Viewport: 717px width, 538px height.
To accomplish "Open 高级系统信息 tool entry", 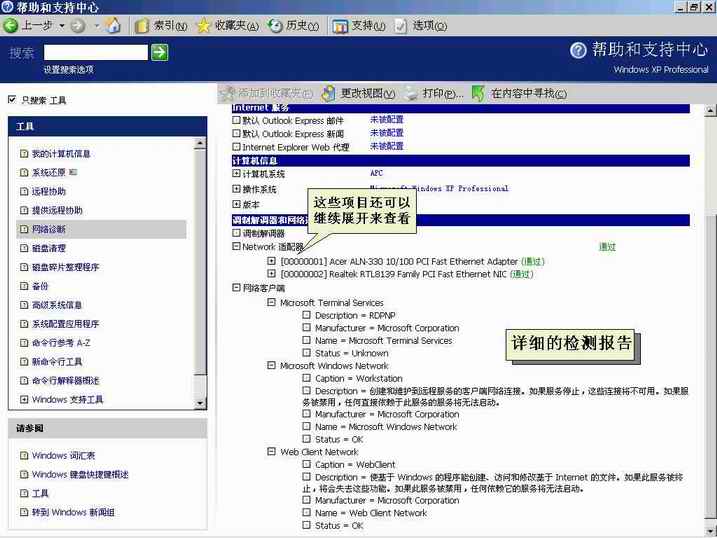I will (x=57, y=305).
